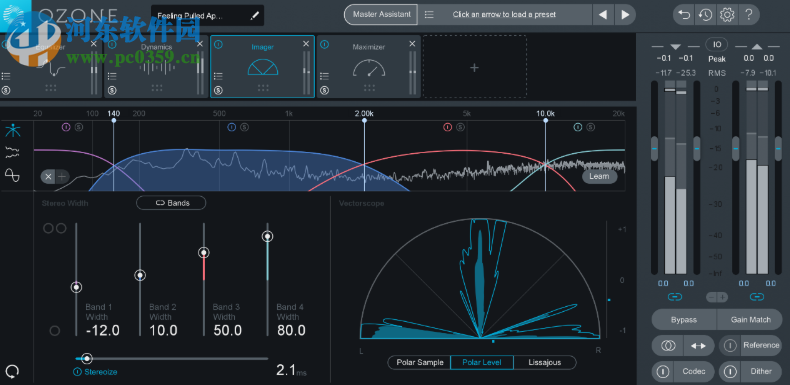Viewport: 790px width, 385px height.
Task: Toggle the Dynamics module power button
Action: (x=112, y=44)
